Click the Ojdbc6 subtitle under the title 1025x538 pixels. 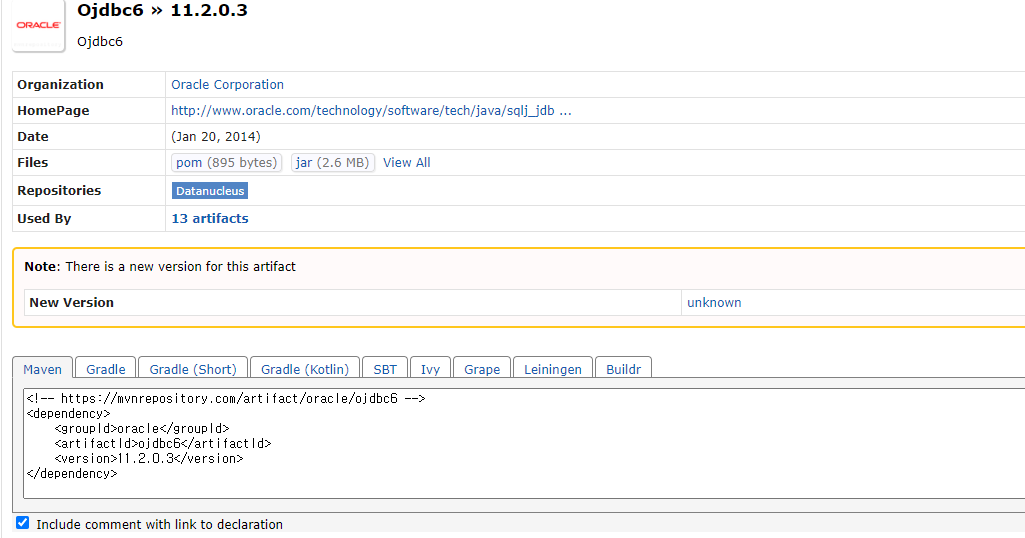[x=99, y=41]
